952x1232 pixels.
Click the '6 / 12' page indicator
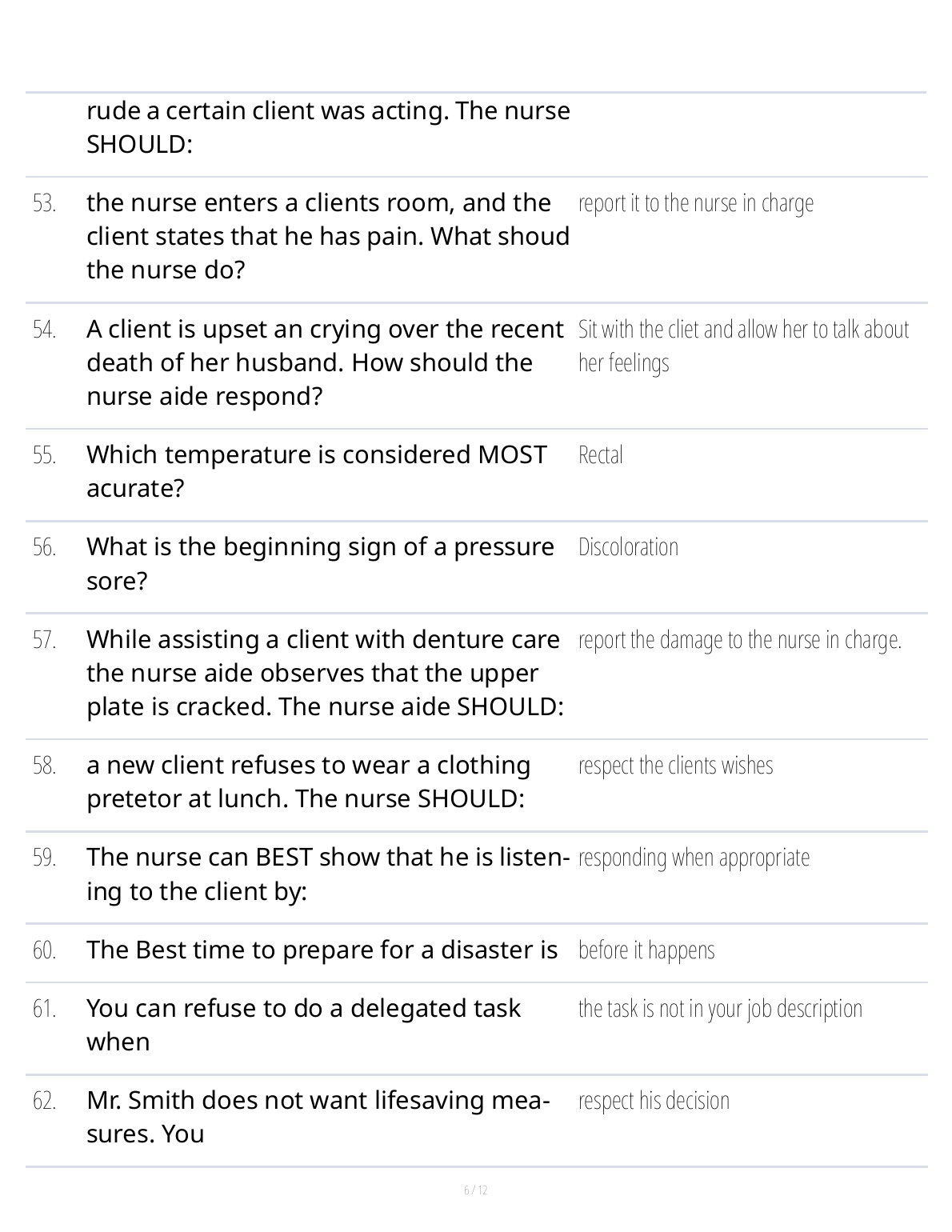coord(476,1190)
